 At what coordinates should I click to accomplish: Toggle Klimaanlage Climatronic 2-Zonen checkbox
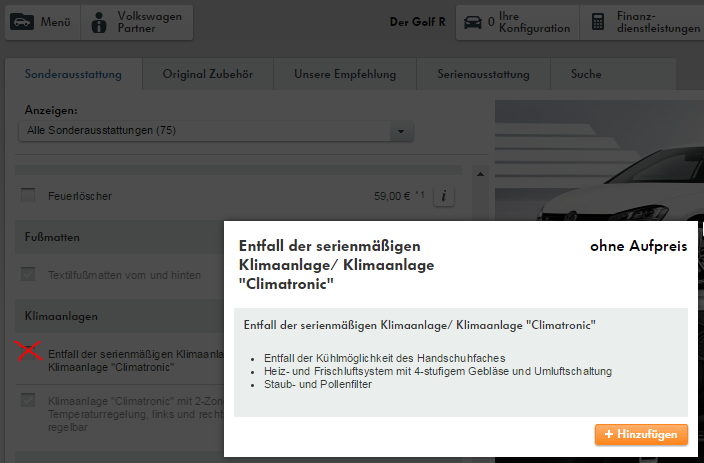[28, 400]
